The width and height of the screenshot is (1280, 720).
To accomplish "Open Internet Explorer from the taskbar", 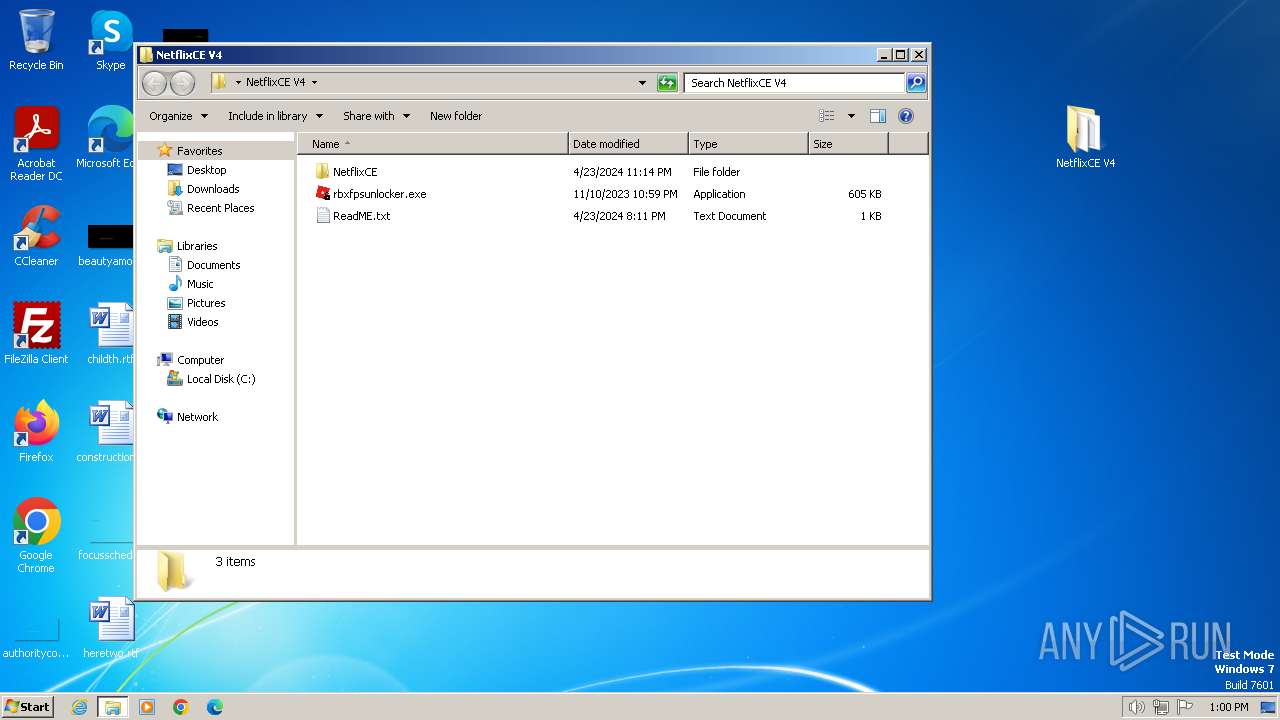I will click(x=80, y=707).
